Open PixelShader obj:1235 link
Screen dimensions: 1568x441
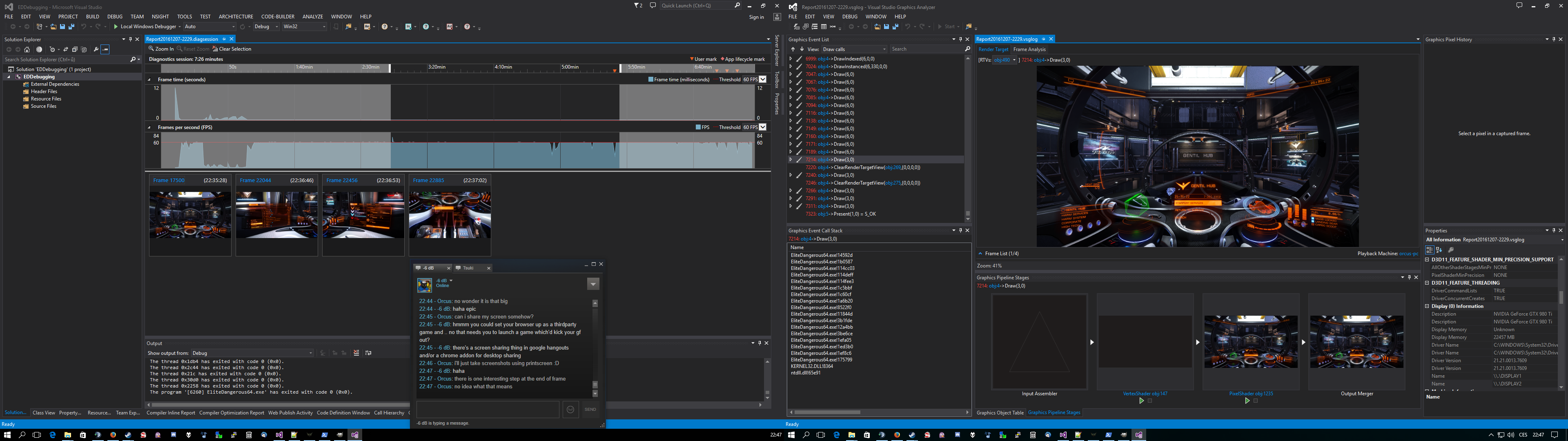pyautogui.click(x=1251, y=394)
